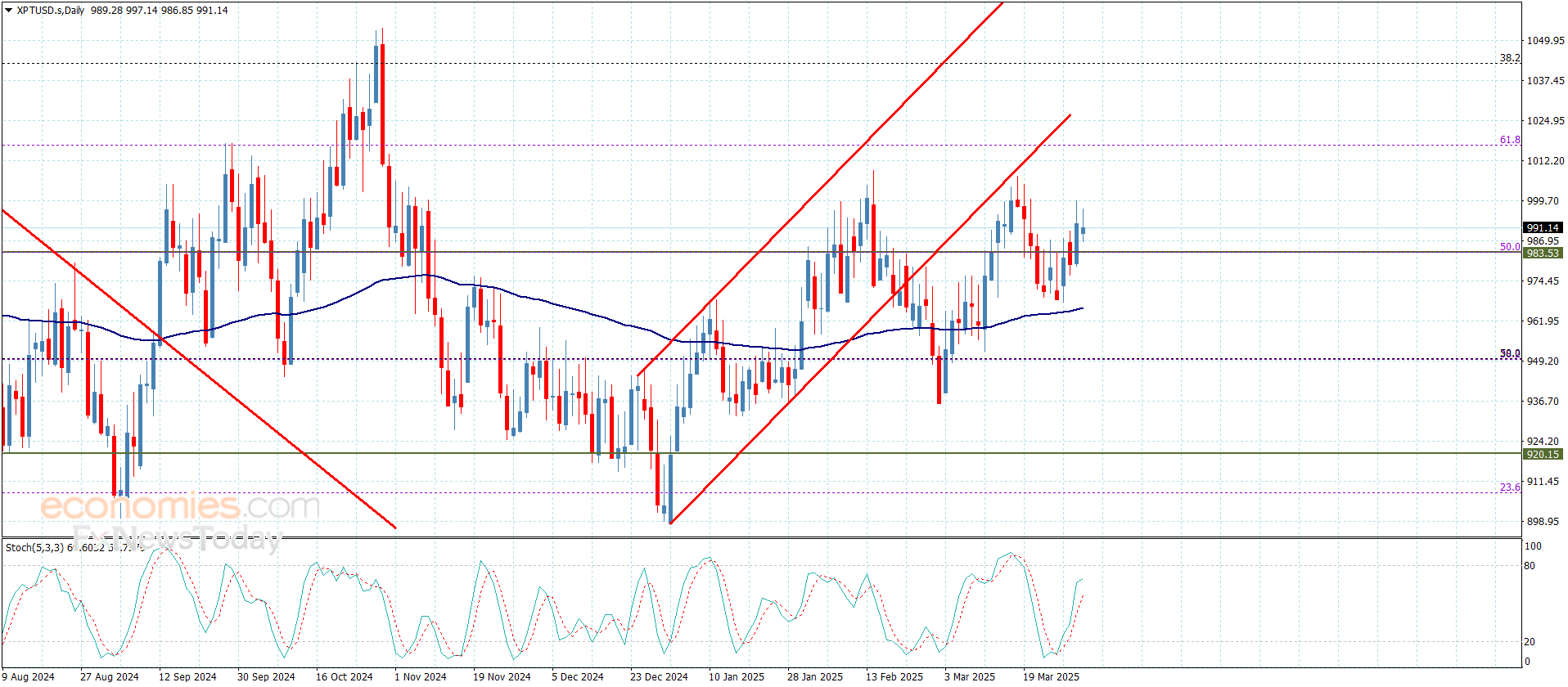Click the 1 Nov 2024 date label
1568x687 pixels.
pyautogui.click(x=421, y=676)
